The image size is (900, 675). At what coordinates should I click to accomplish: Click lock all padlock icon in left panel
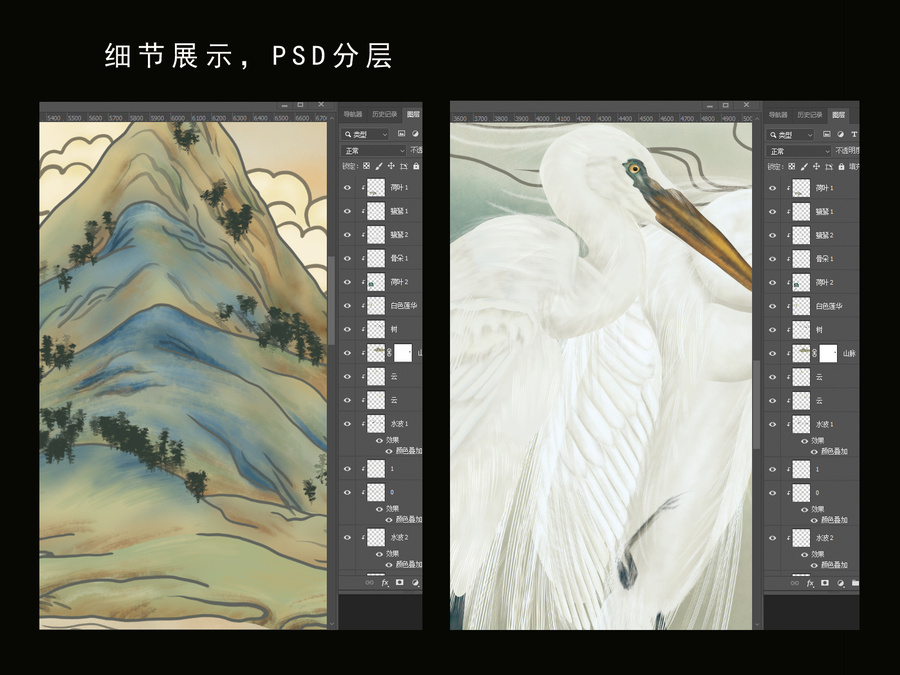point(416,166)
